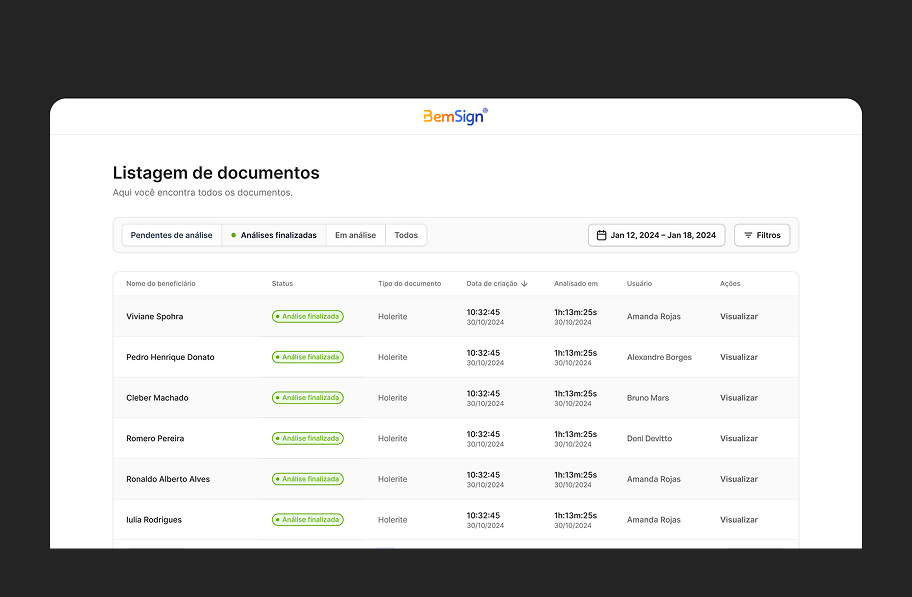The image size is (912, 597).
Task: Click the filter lines icon in Filtros
Action: tap(748, 235)
